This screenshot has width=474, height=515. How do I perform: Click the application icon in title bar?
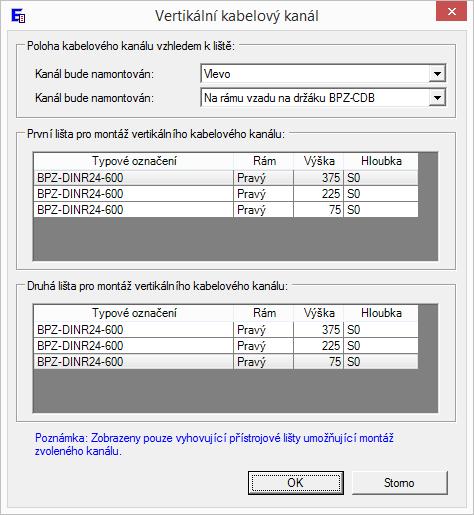click(x=18, y=16)
